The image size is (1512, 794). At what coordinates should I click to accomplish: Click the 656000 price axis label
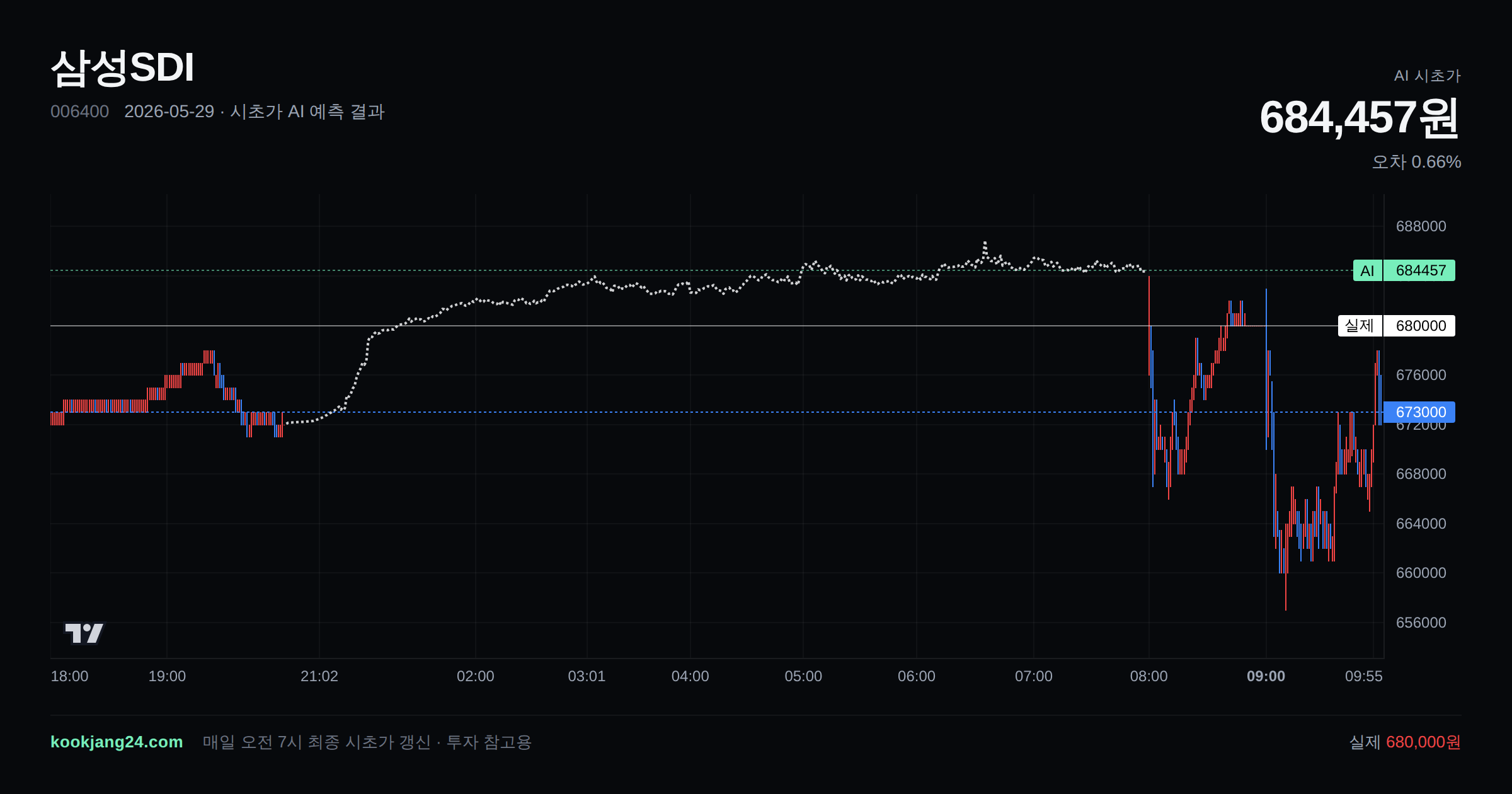tap(1421, 623)
